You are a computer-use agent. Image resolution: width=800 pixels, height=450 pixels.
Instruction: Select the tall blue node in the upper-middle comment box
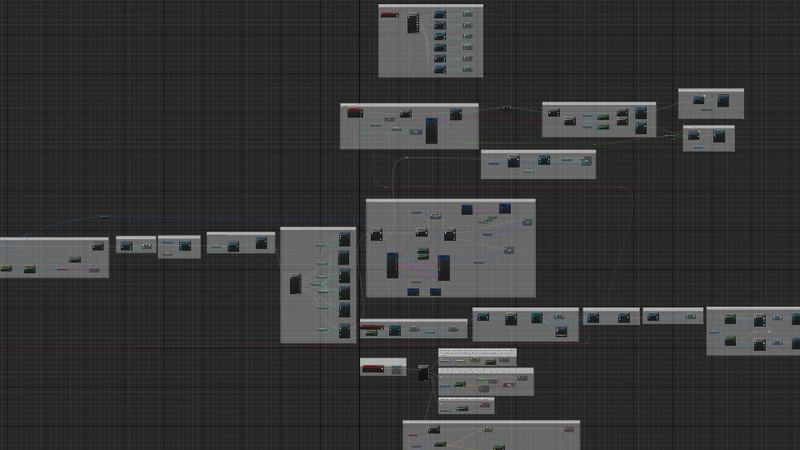431,130
